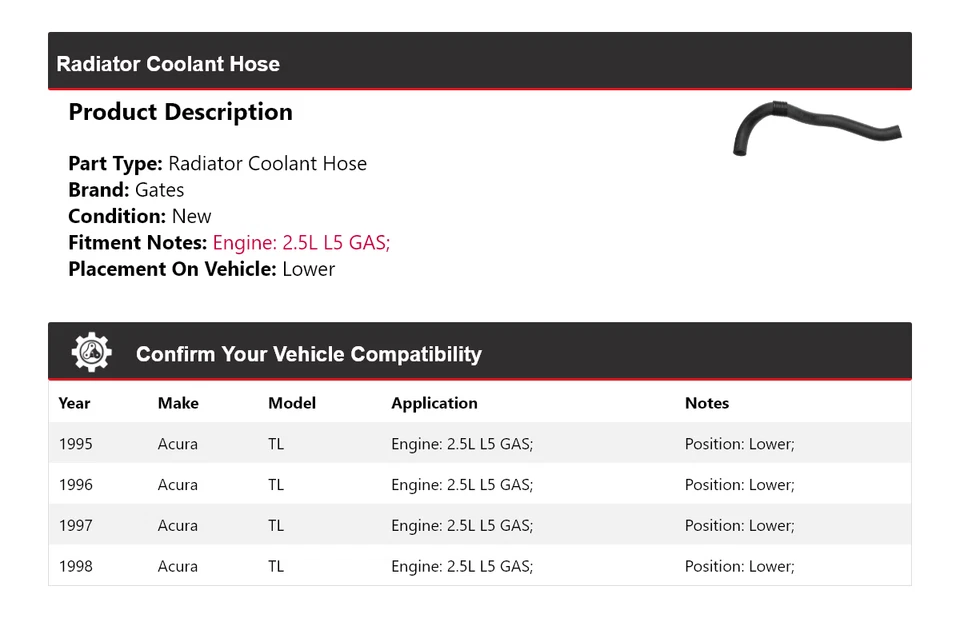This screenshot has width=960, height=618.
Task: Click the Placement On Vehicle label
Action: (x=172, y=269)
